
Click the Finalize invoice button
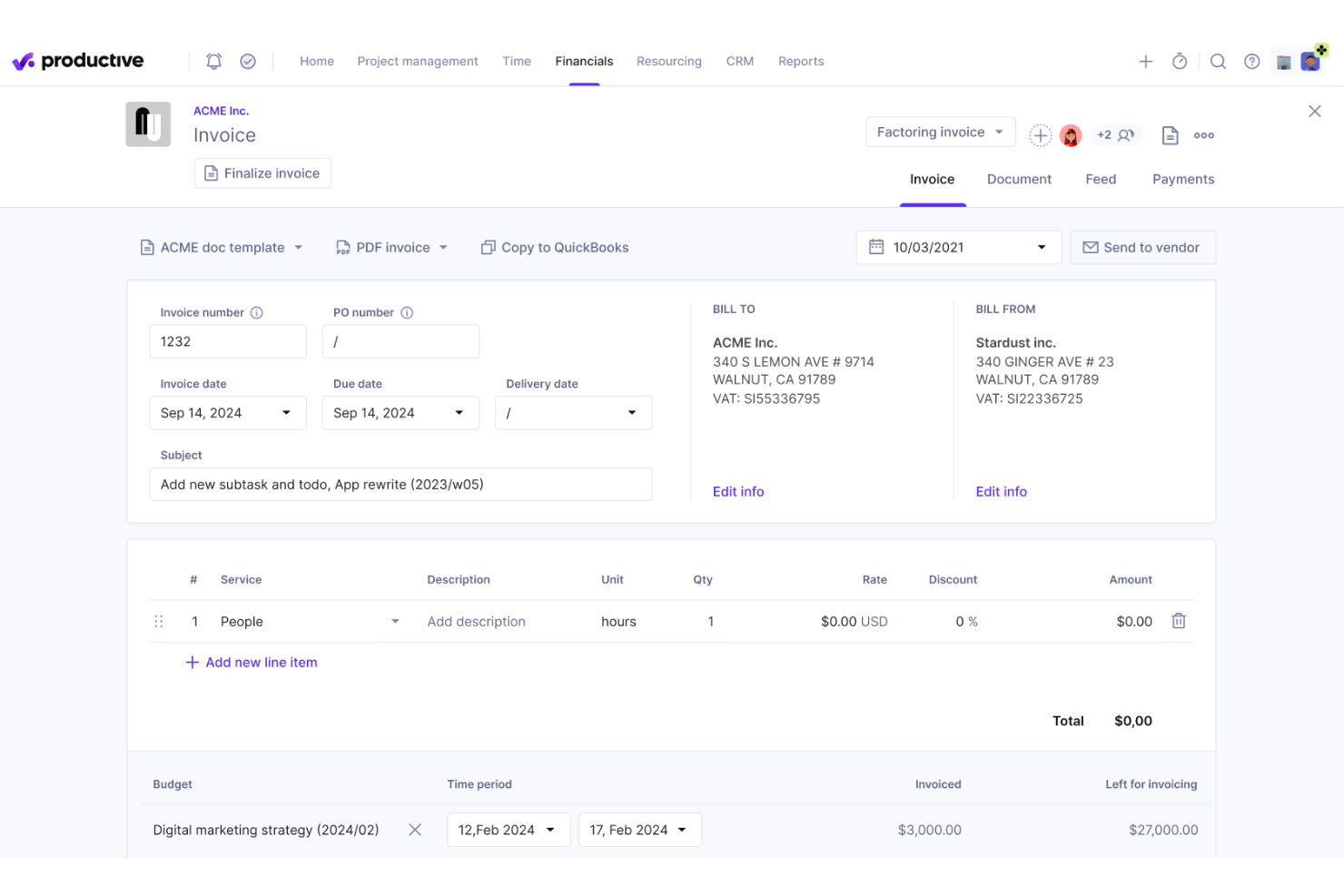262,173
